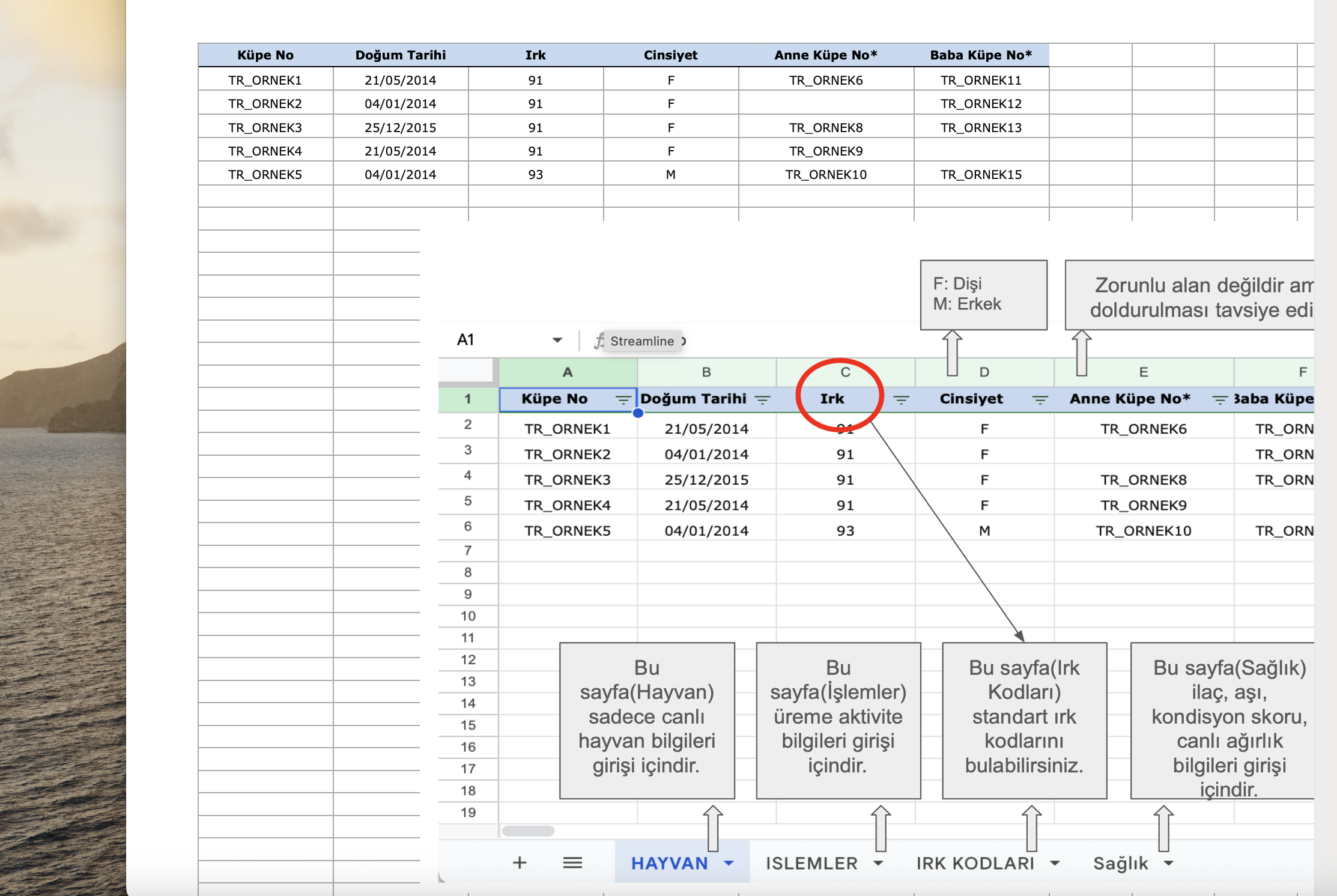Expand the A1 name box dropdown
Screen dimensions: 1337x896
click(x=557, y=340)
